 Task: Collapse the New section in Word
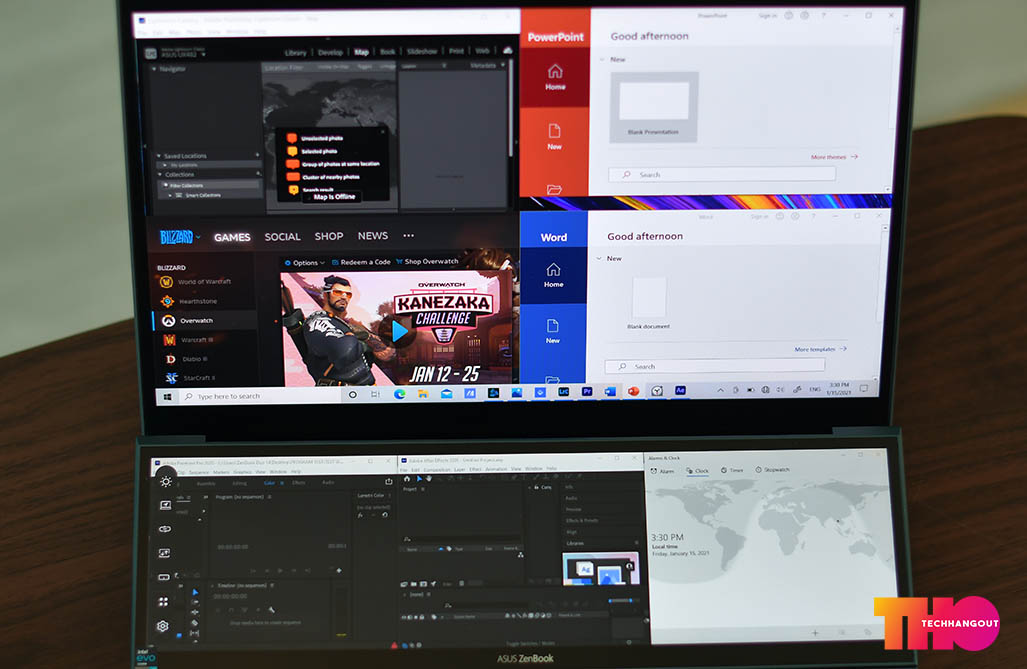[599, 259]
